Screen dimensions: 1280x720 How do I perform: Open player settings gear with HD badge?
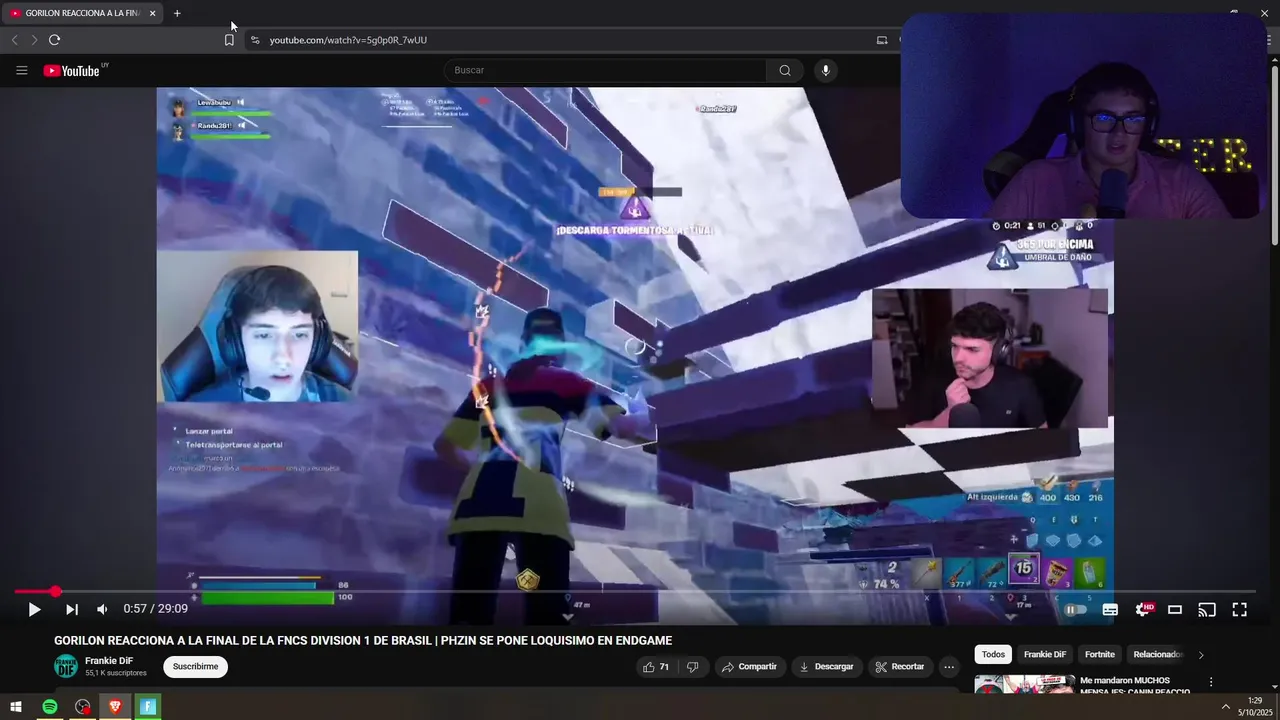[1144, 609]
